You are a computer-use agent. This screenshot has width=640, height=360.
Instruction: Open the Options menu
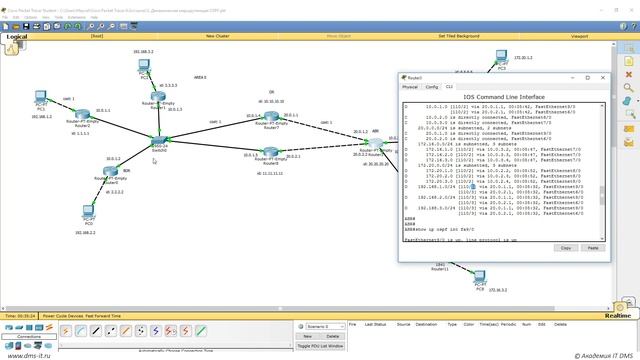[31, 18]
